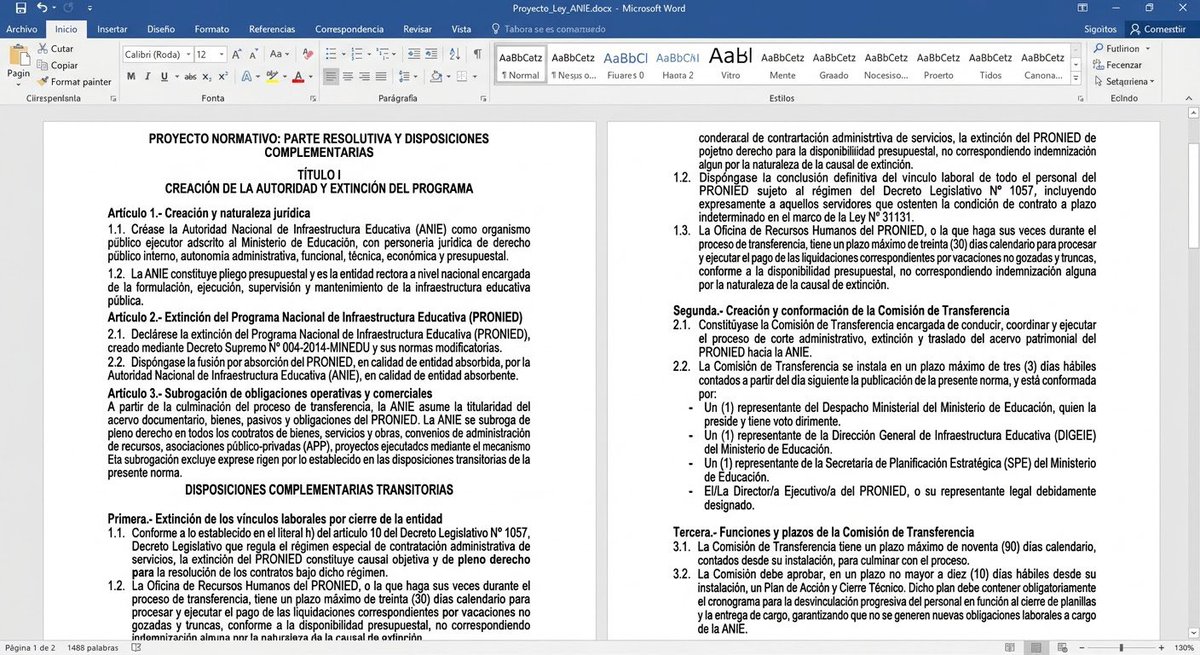1200x655 pixels.
Task: Click the text effects A icon
Action: pos(246,77)
